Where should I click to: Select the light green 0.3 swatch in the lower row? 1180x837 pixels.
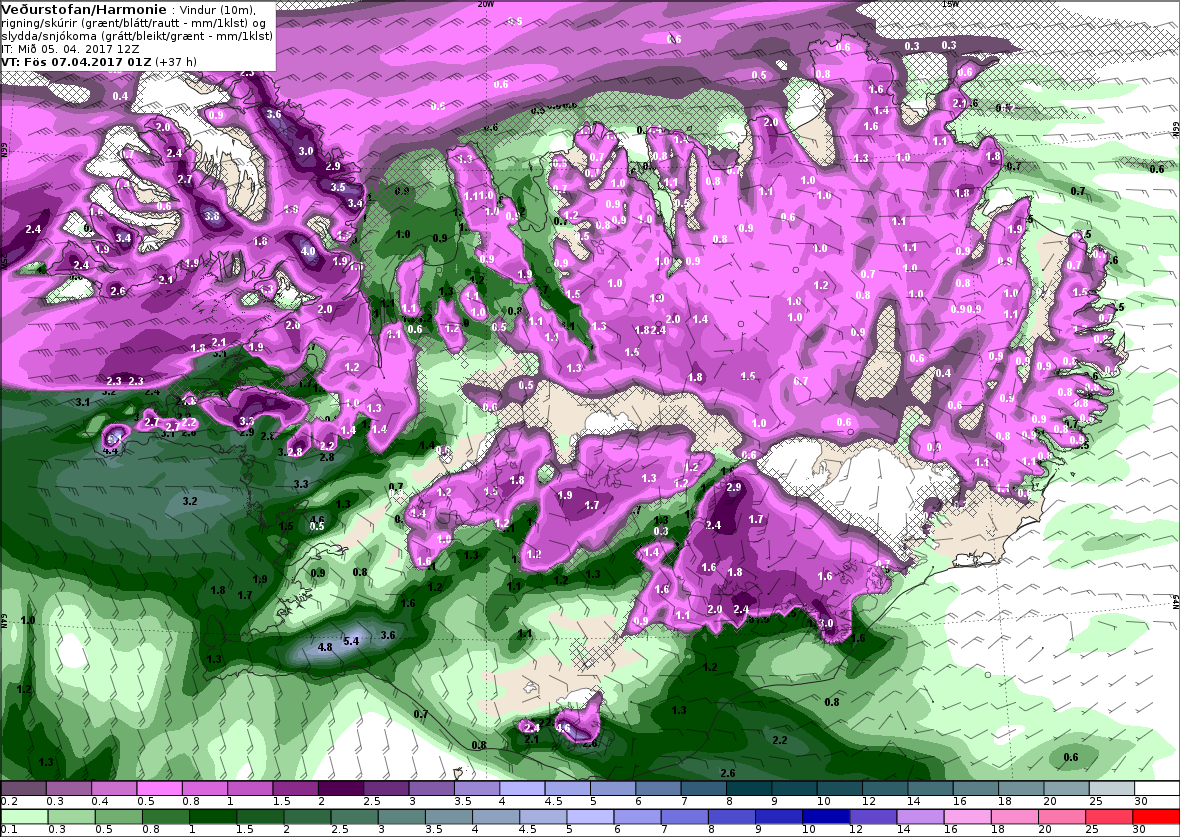(71, 817)
